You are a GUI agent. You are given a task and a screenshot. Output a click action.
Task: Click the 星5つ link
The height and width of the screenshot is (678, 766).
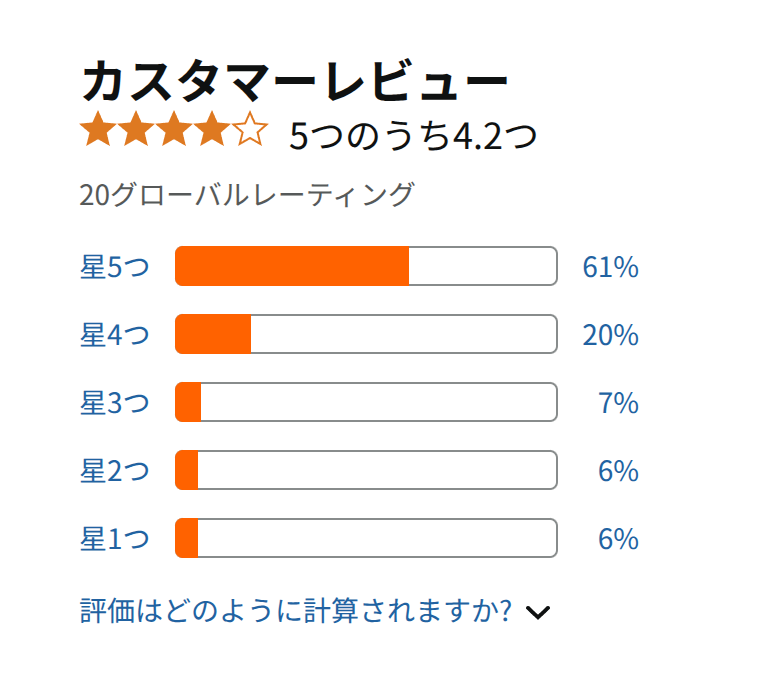pos(115,267)
